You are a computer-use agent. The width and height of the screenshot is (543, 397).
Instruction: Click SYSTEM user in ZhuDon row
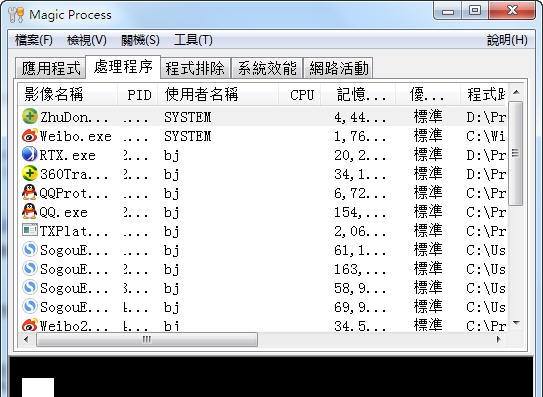pyautogui.click(x=187, y=117)
